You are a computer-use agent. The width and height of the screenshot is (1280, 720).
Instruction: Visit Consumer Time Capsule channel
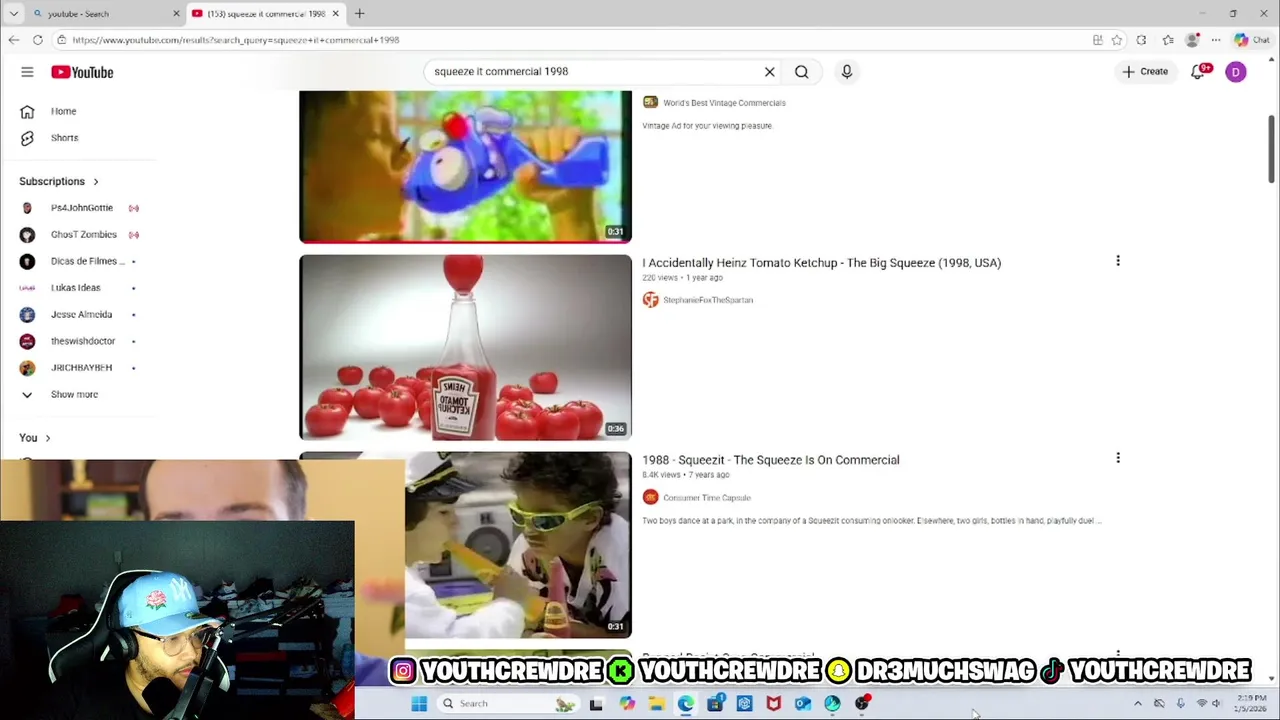(x=706, y=497)
